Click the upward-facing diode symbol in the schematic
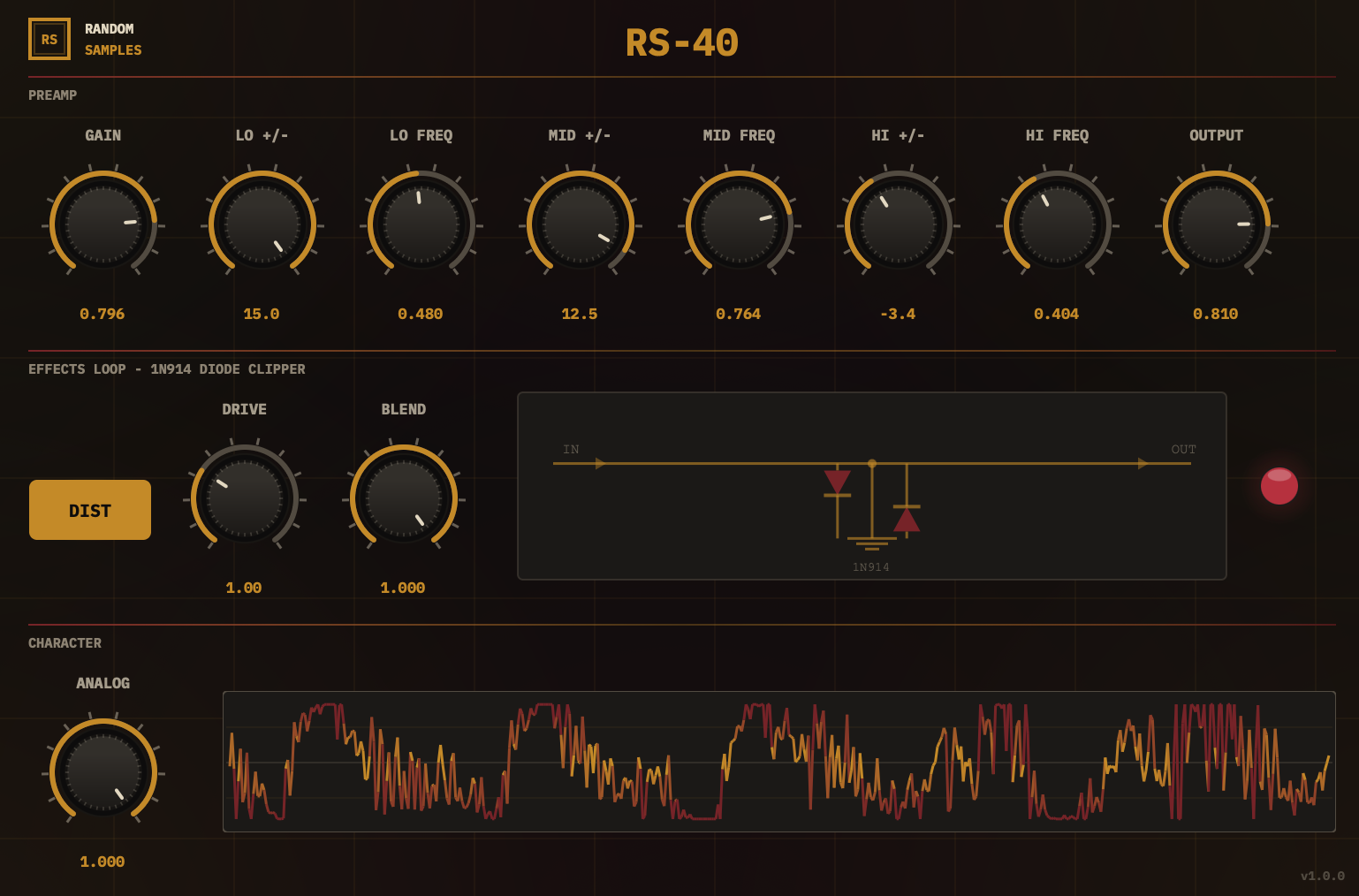This screenshot has width=1359, height=896. pos(909,520)
